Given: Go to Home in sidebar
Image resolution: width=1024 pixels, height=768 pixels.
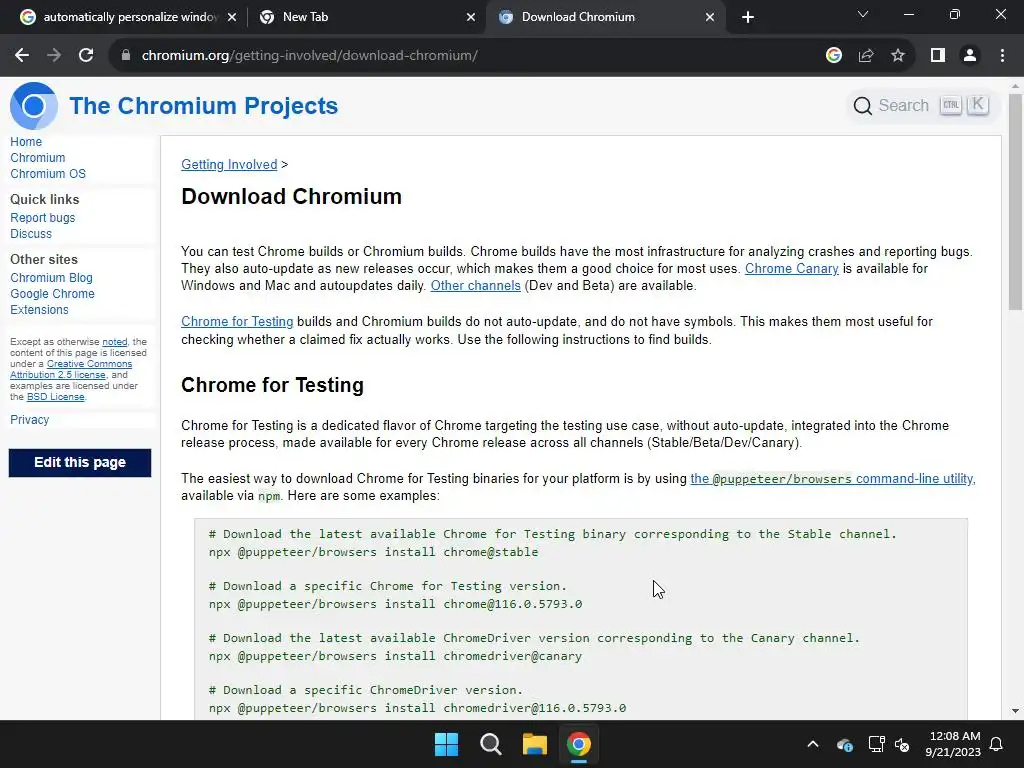Looking at the screenshot, I should coord(26,142).
